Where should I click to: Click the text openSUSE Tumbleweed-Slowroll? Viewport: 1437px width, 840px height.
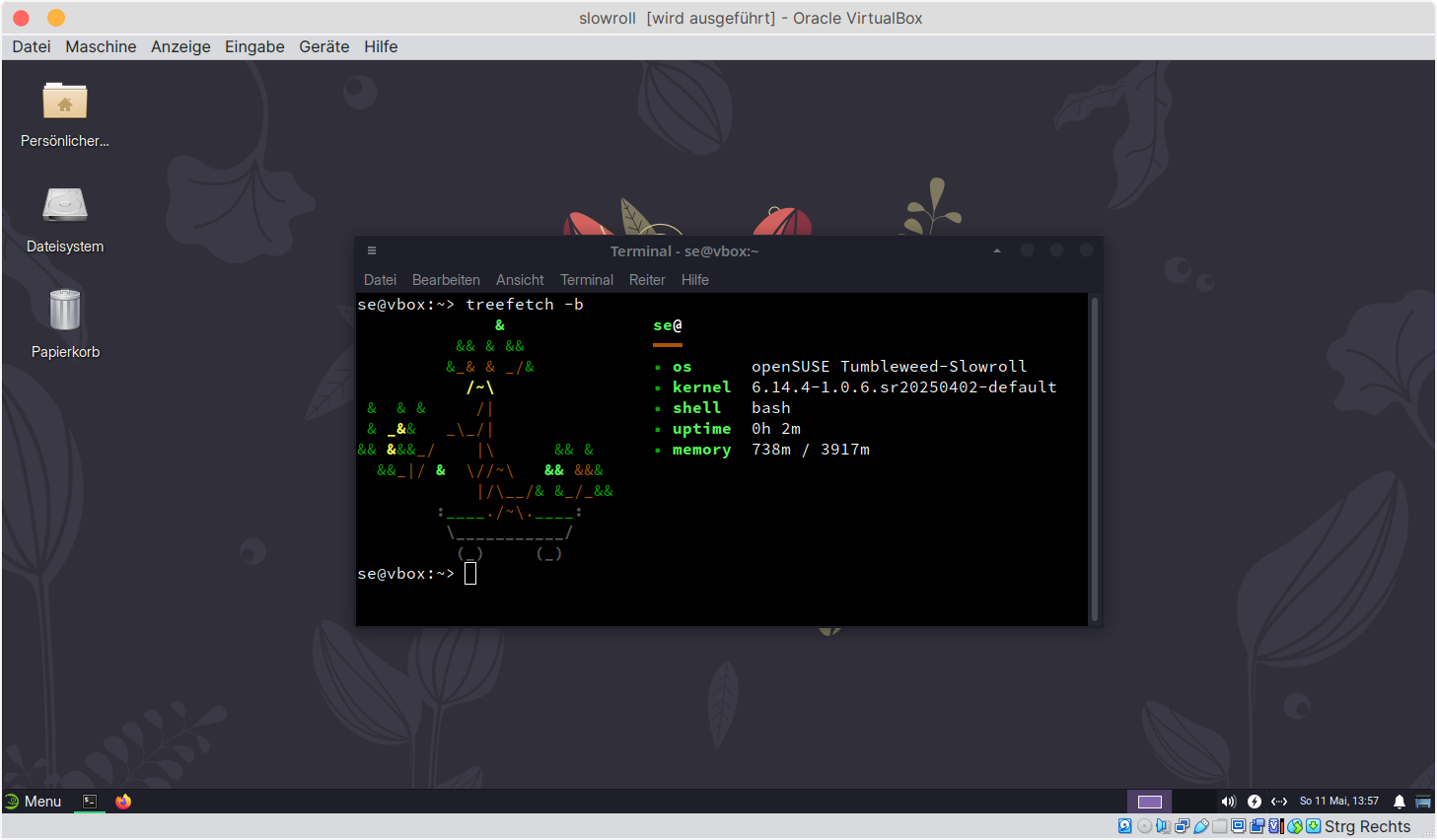coord(889,367)
